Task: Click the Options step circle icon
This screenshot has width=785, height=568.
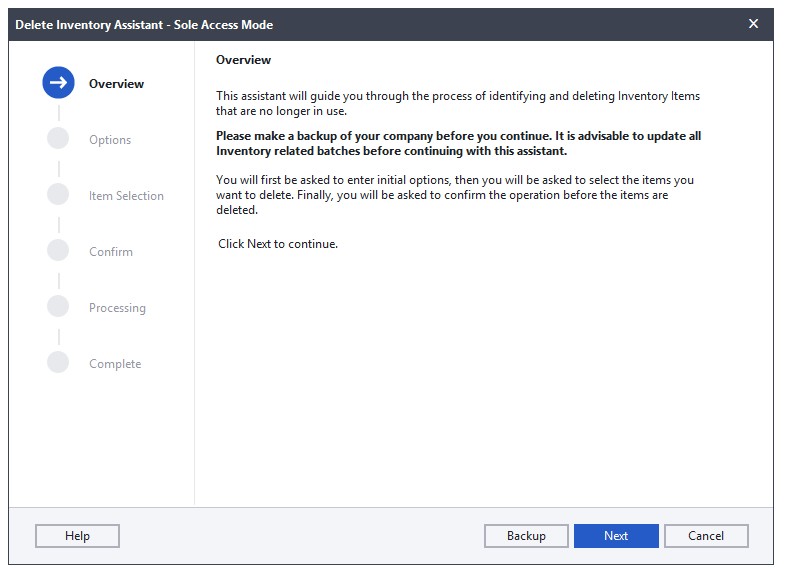Action: pos(58,139)
